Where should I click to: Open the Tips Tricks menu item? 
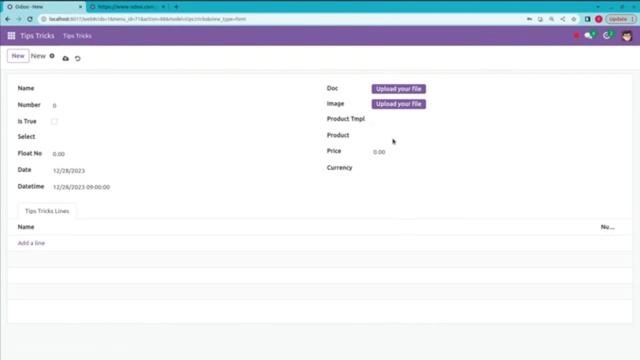tap(77, 36)
